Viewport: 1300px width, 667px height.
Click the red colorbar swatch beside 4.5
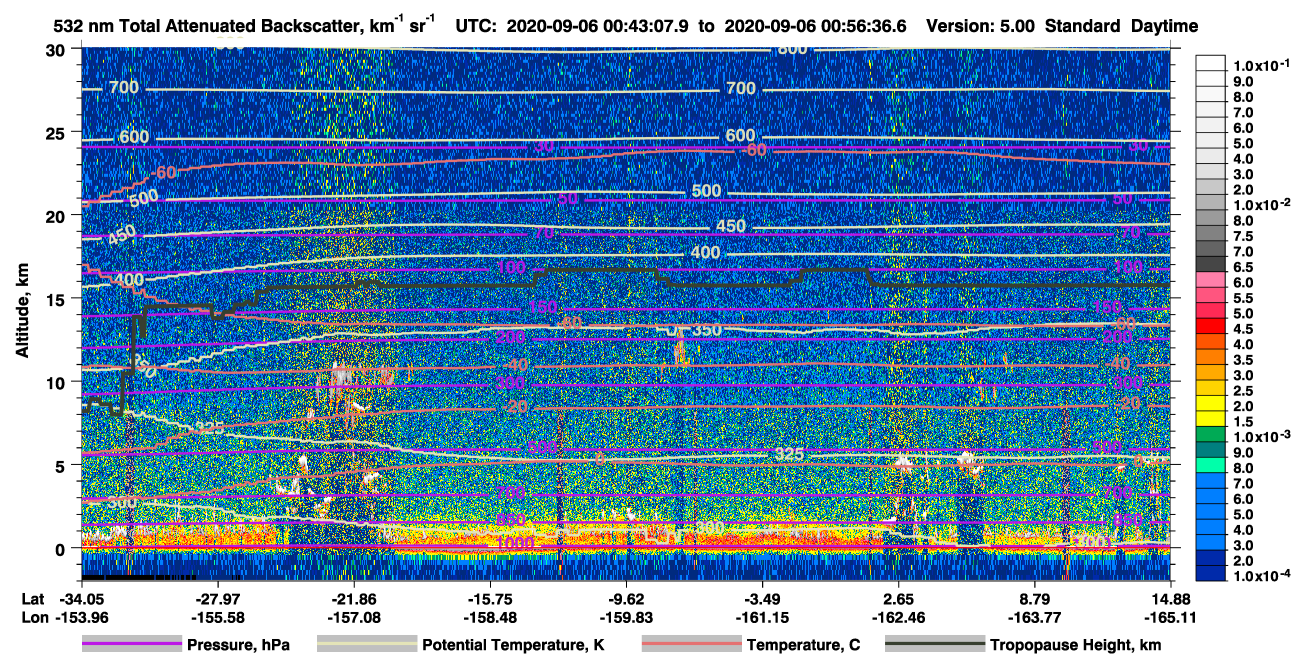tap(1213, 327)
